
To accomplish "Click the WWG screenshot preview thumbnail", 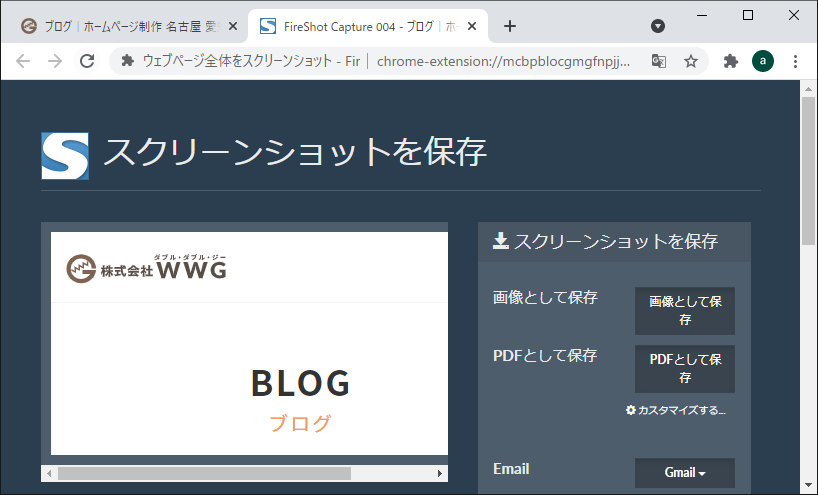I will (249, 343).
